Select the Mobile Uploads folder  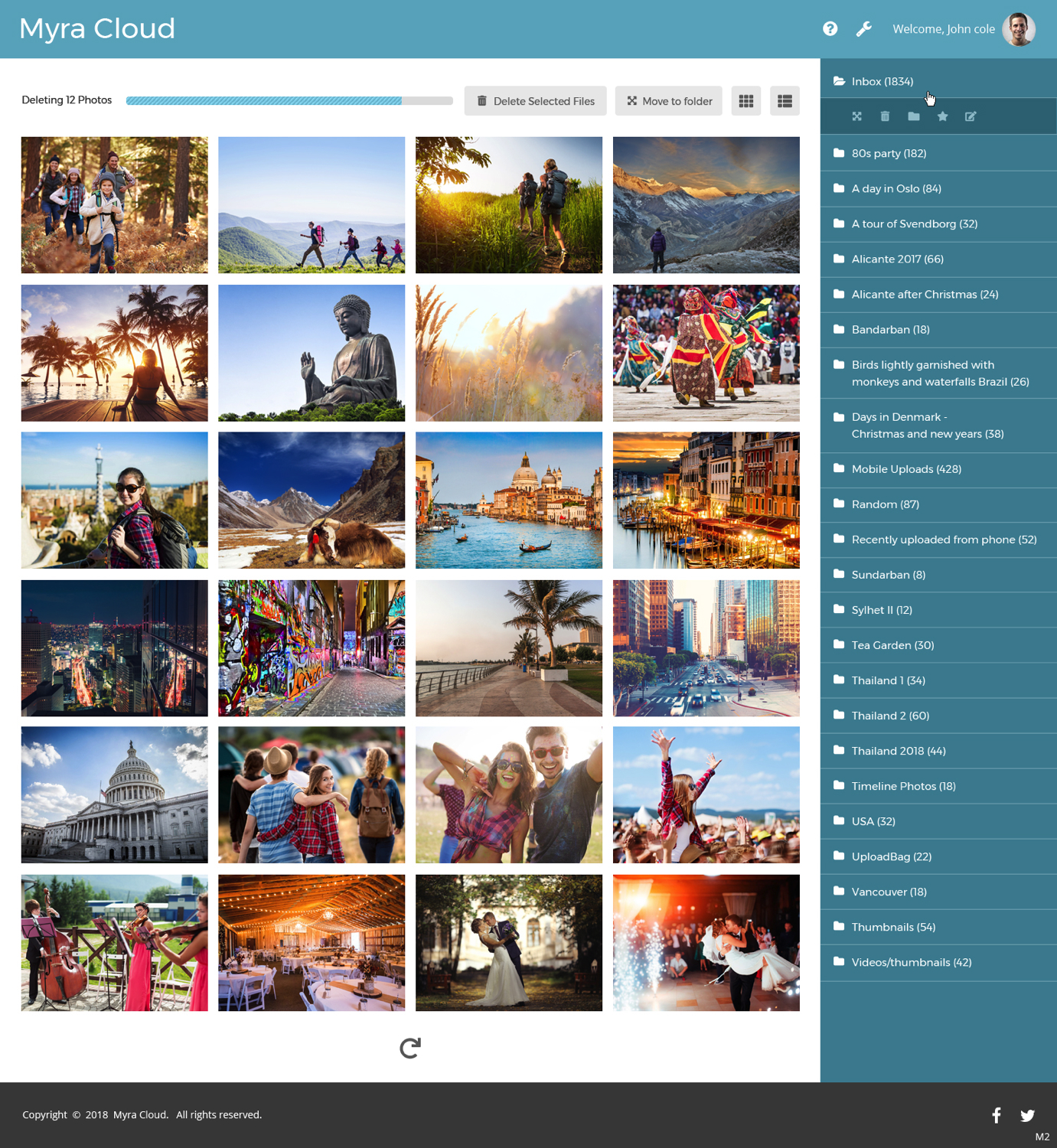point(906,469)
